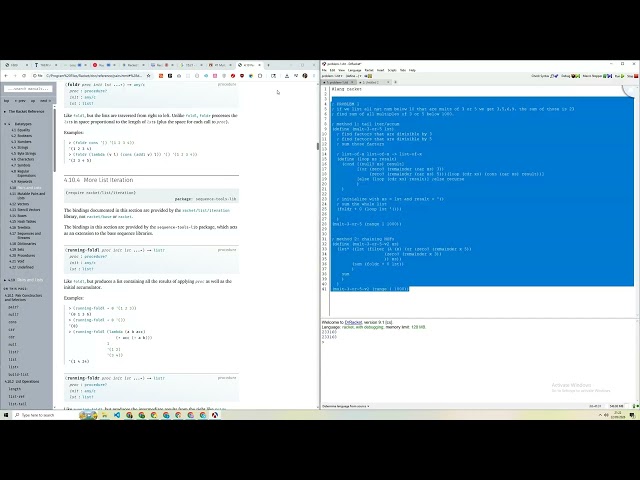The height and width of the screenshot is (480, 640).
Task: Open the DrRacket Help menu
Action: pyautogui.click(x=412, y=70)
